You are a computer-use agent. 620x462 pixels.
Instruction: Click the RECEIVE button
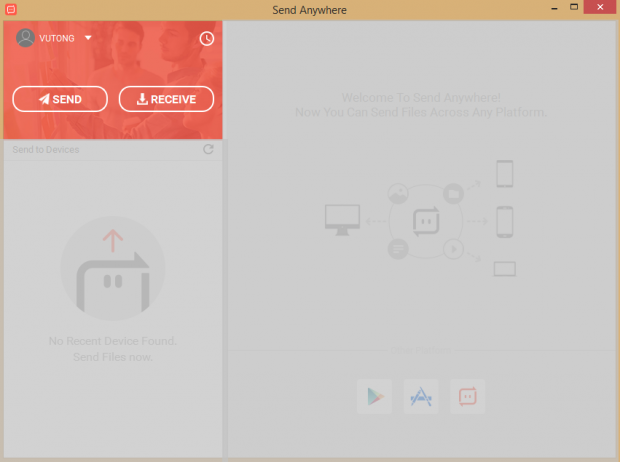pos(166,99)
